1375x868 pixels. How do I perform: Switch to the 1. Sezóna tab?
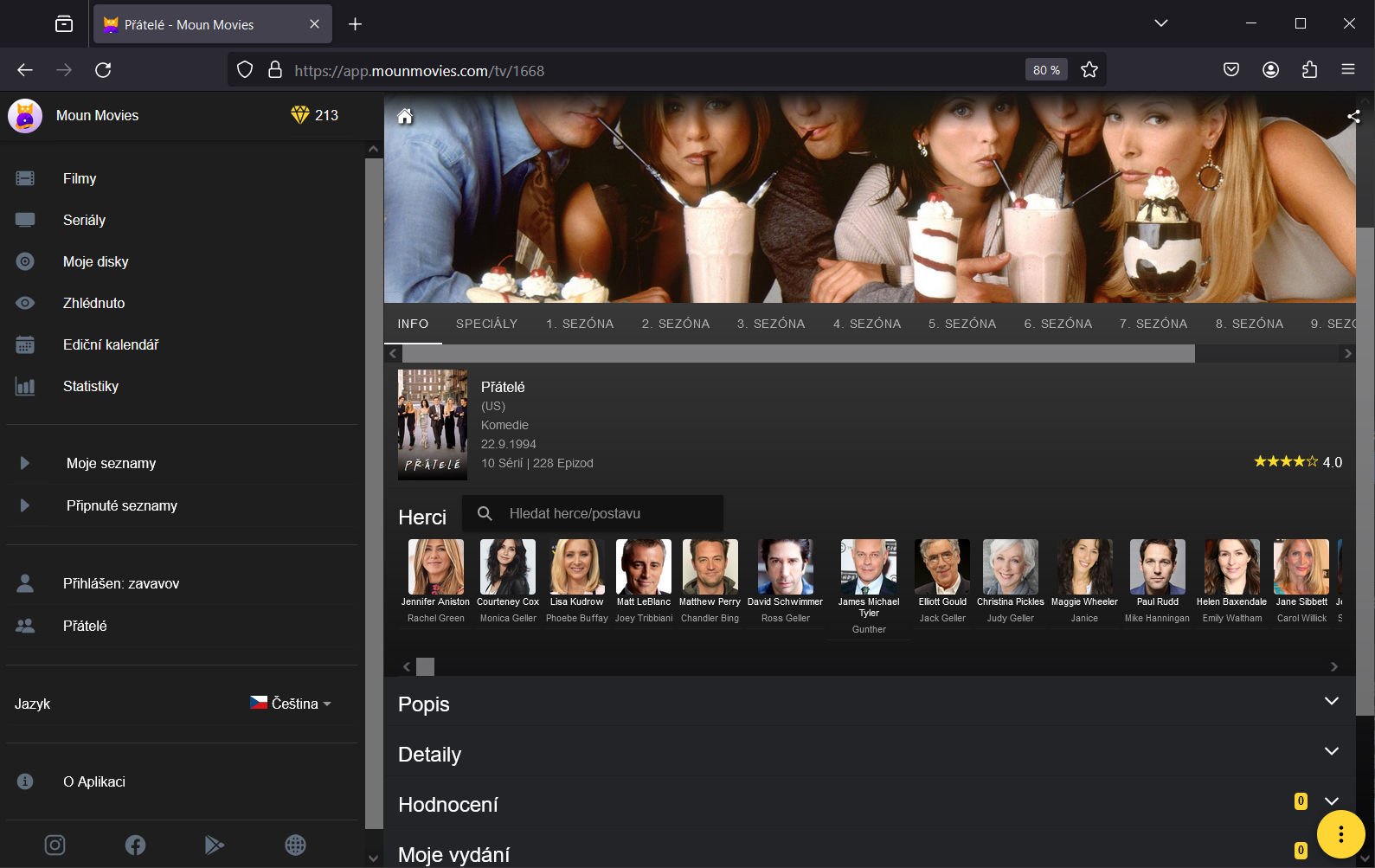pyautogui.click(x=580, y=324)
